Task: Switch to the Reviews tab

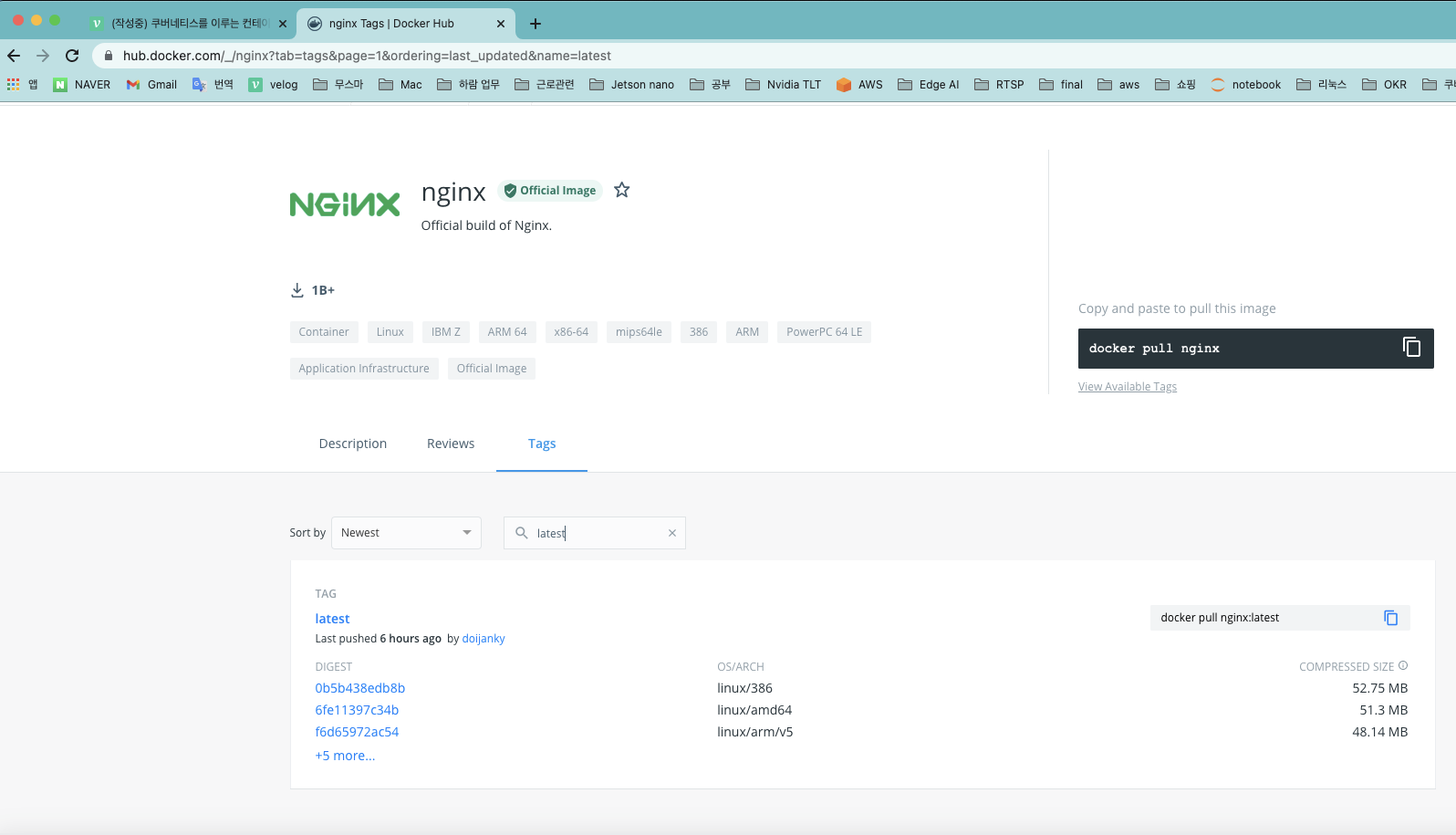Action: coord(451,444)
